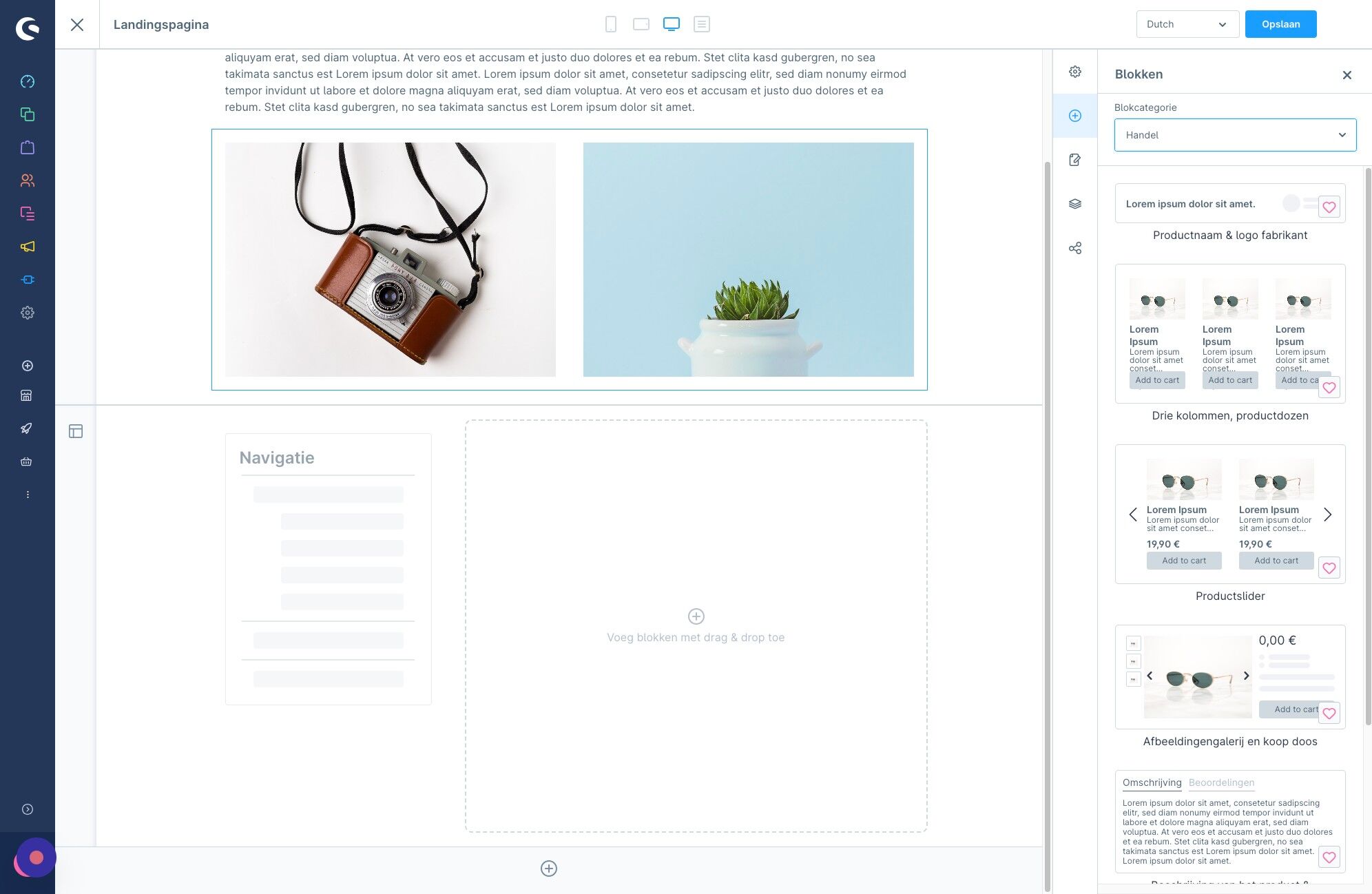This screenshot has width=1372, height=894.
Task: Expand the sidebar with the arrow icon
Action: [28, 809]
